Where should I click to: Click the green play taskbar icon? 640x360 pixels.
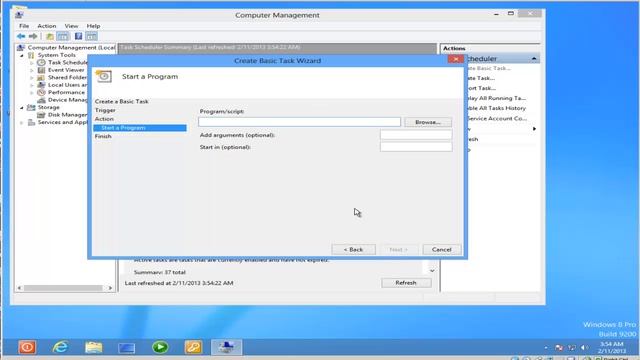(160, 347)
